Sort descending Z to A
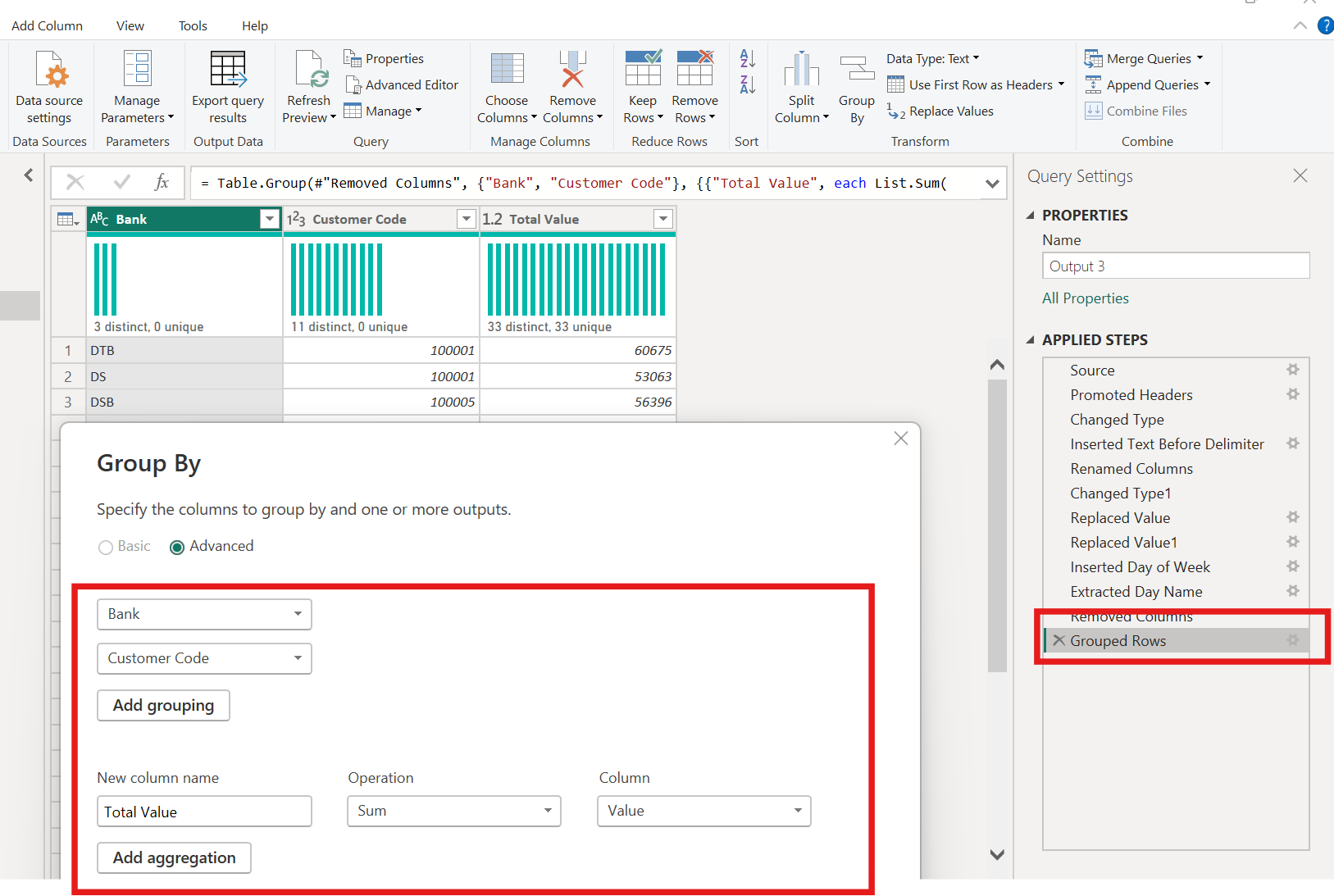Image resolution: width=1334 pixels, height=896 pixels. [x=747, y=84]
